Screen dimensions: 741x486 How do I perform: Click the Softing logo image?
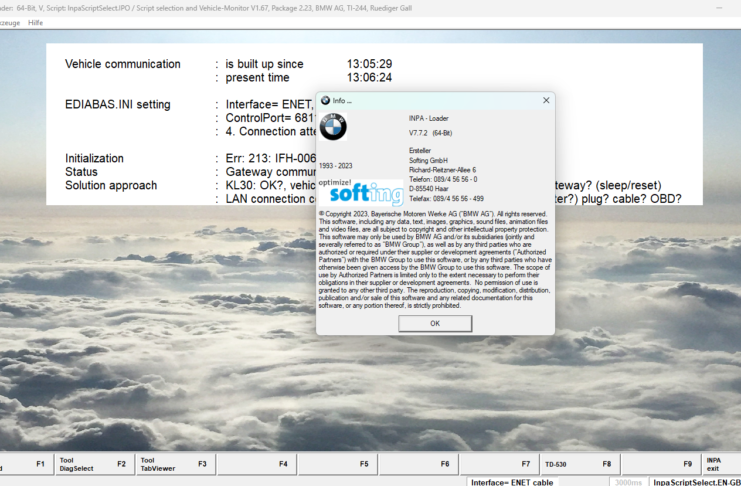361,192
